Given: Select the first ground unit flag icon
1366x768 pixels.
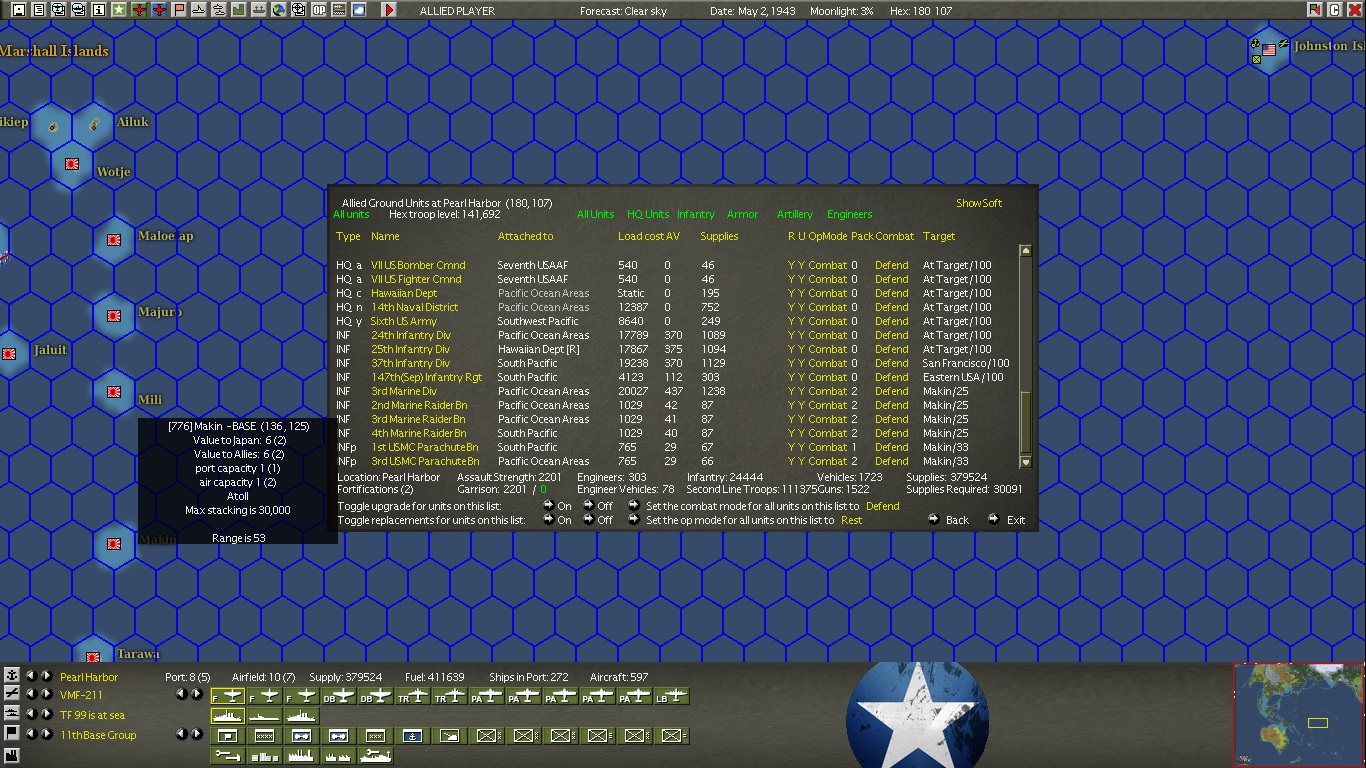Looking at the screenshot, I should tap(227, 736).
